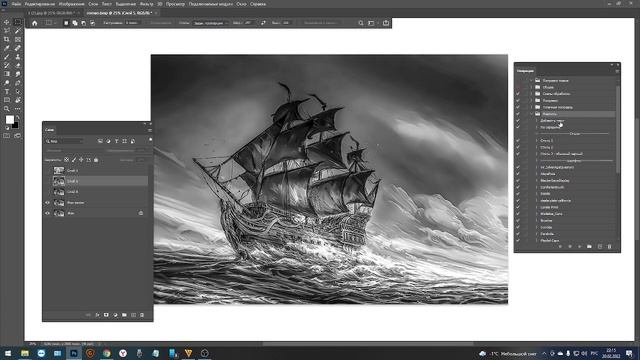Expand the topmost action set folder
640x360 pixels.
click(531, 80)
